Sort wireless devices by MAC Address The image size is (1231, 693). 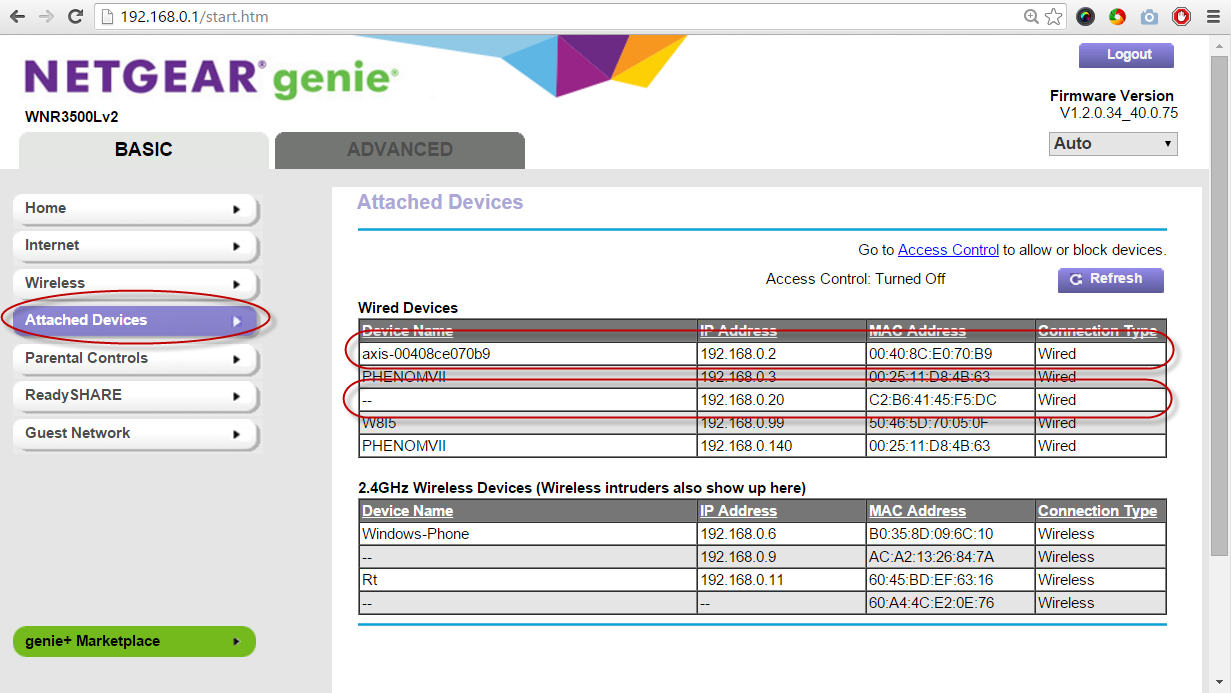click(917, 511)
